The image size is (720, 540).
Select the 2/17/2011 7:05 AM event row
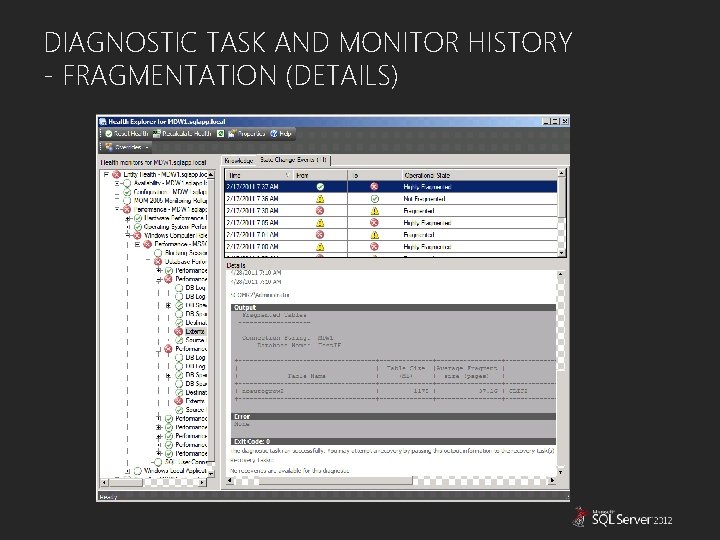[x=391, y=223]
